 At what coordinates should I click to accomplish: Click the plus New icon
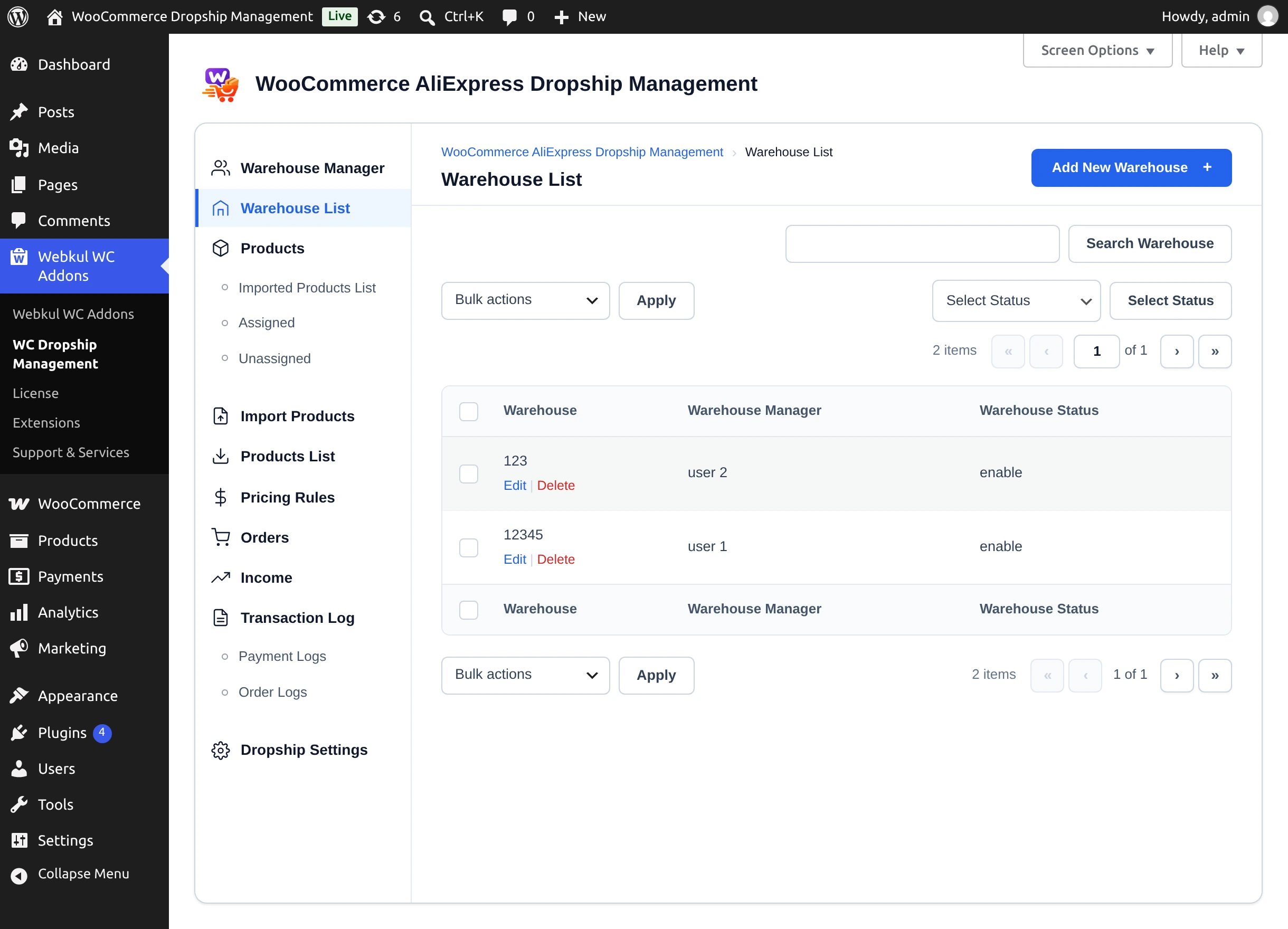562,17
